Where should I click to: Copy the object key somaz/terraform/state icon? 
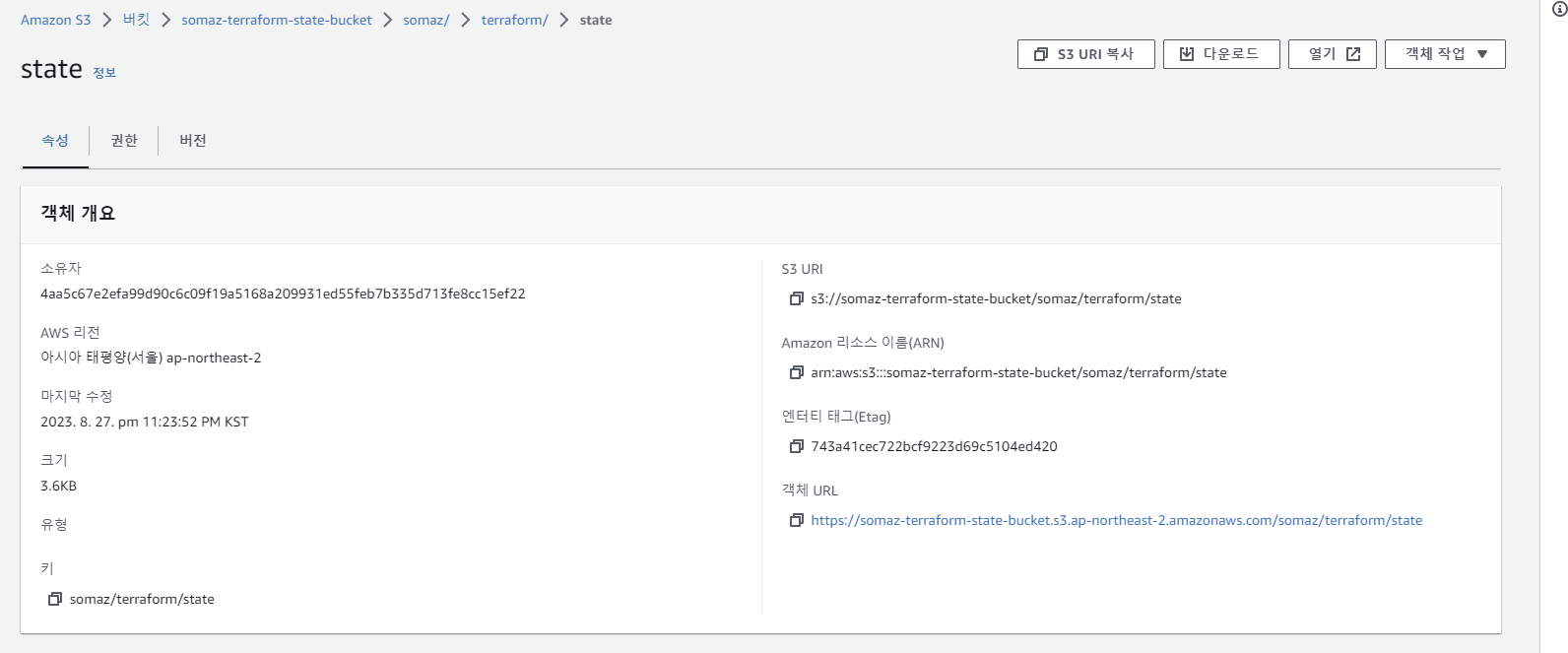[x=55, y=599]
